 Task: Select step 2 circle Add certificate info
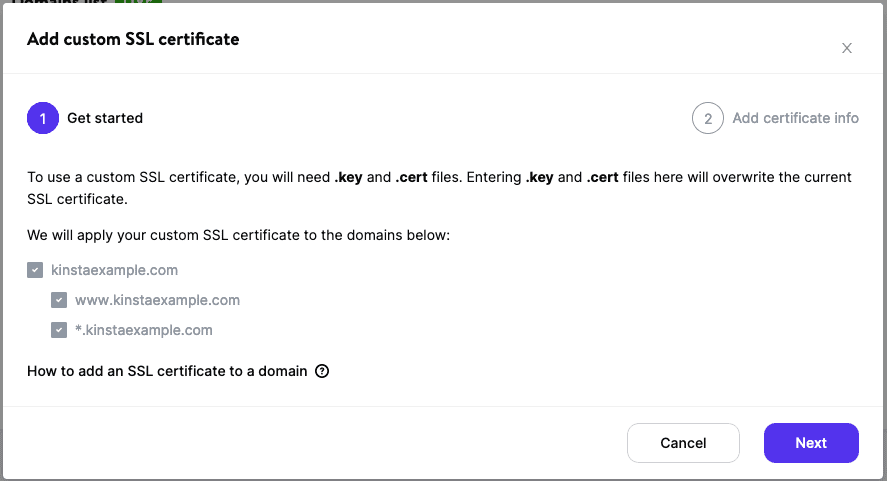[x=708, y=118]
